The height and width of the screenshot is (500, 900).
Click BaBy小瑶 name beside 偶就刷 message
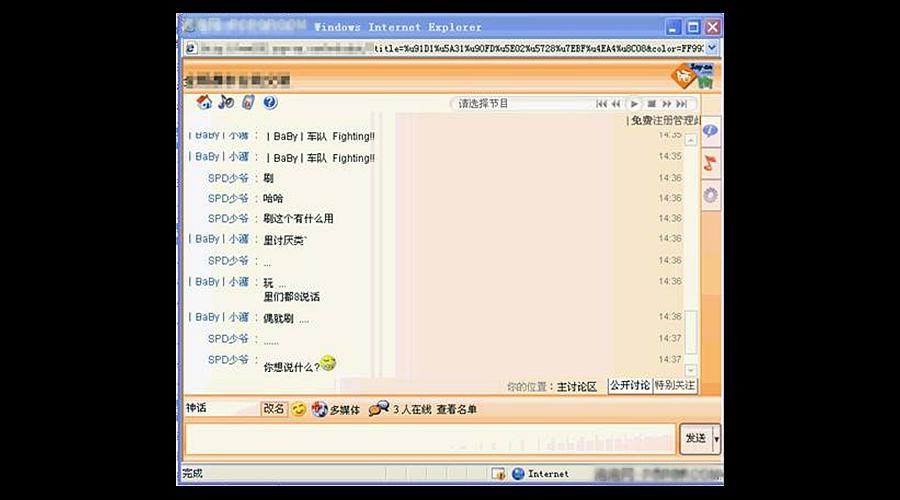coord(219,317)
